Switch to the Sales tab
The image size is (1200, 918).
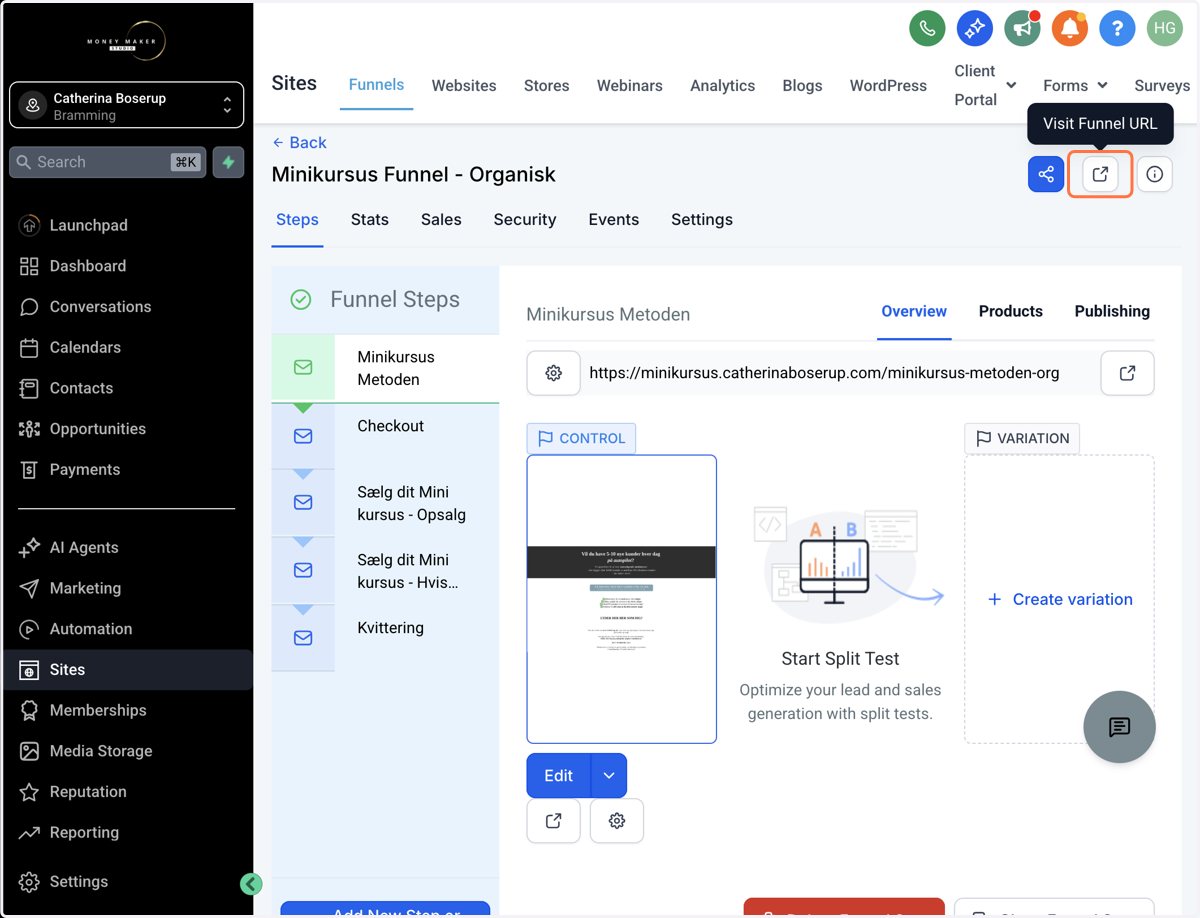tap(441, 219)
